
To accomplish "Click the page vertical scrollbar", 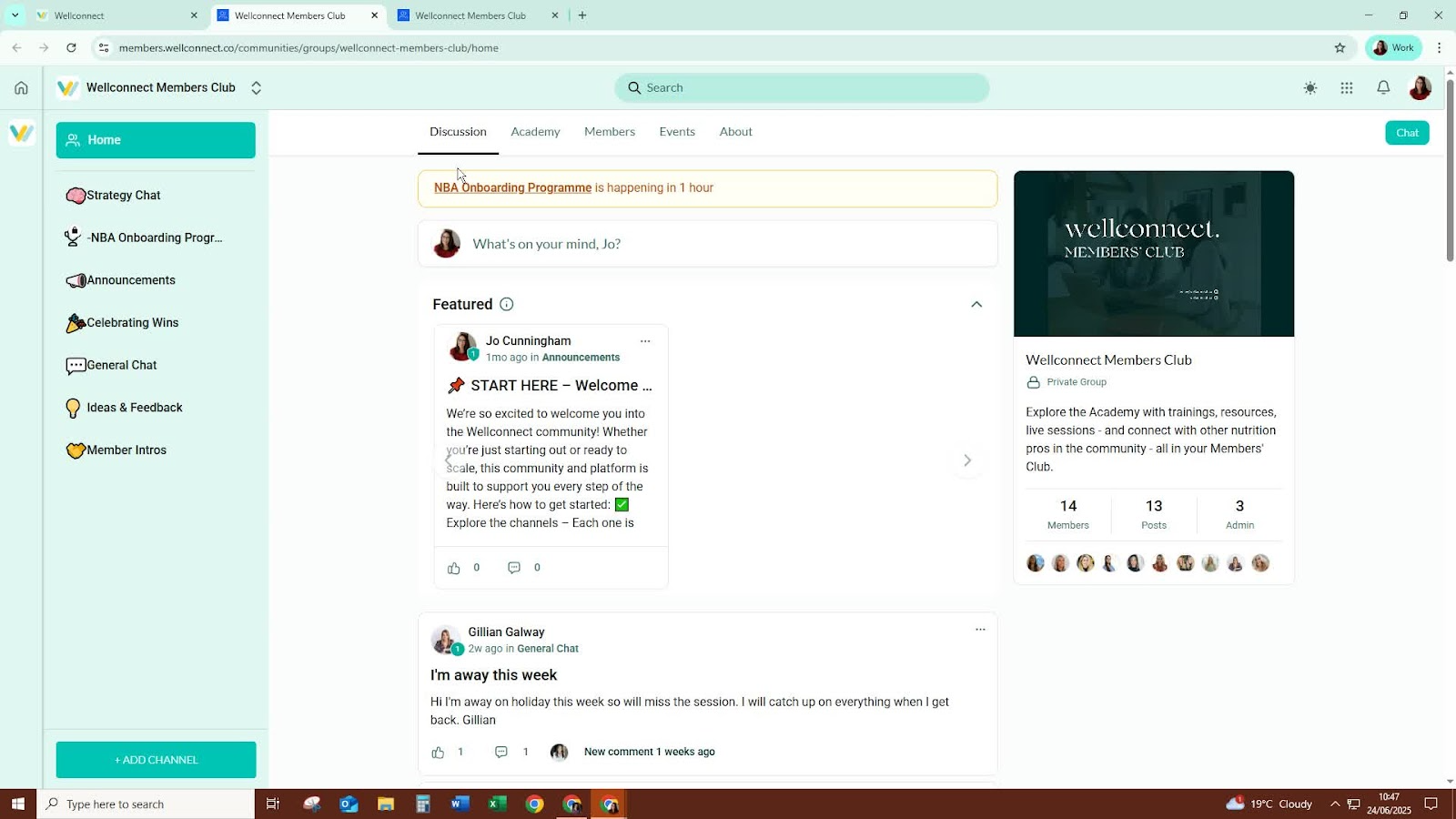I will tap(1450, 171).
